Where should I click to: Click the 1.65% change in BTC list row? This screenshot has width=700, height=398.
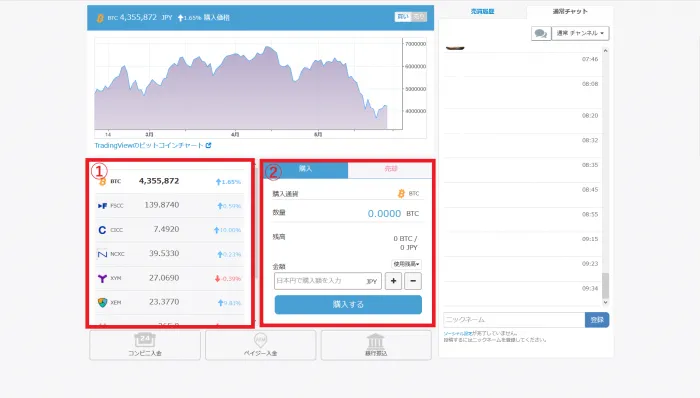point(228,182)
